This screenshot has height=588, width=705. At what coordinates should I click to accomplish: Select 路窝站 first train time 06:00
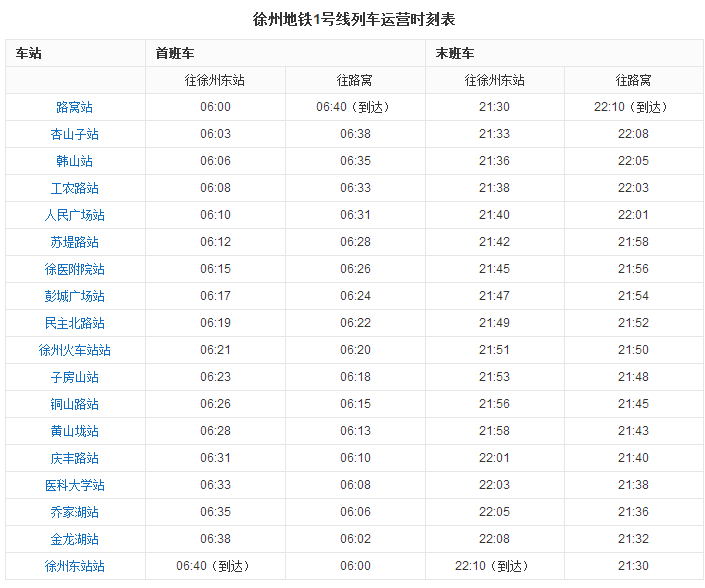click(215, 107)
